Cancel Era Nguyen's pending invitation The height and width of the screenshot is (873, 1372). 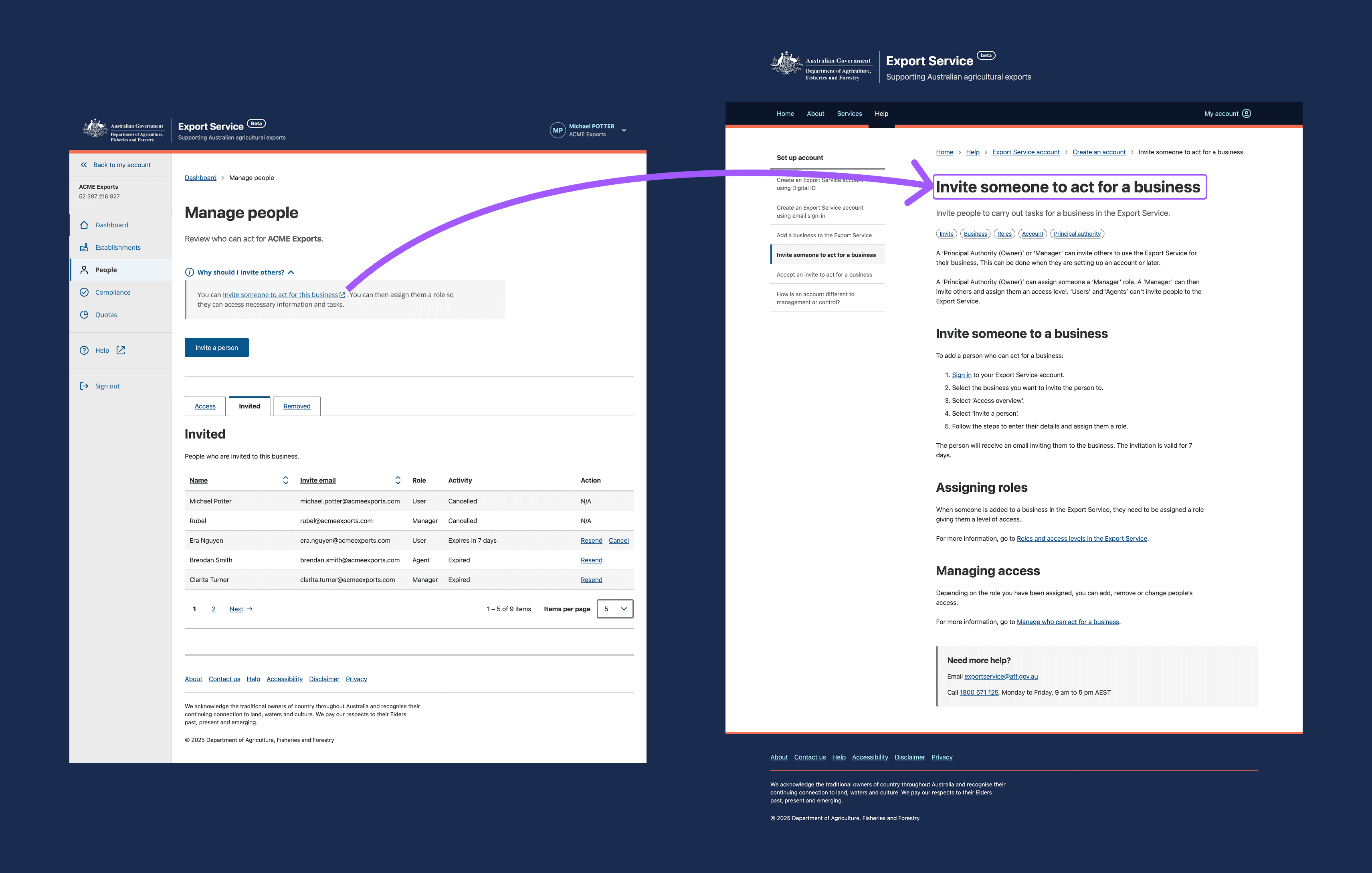pos(618,540)
